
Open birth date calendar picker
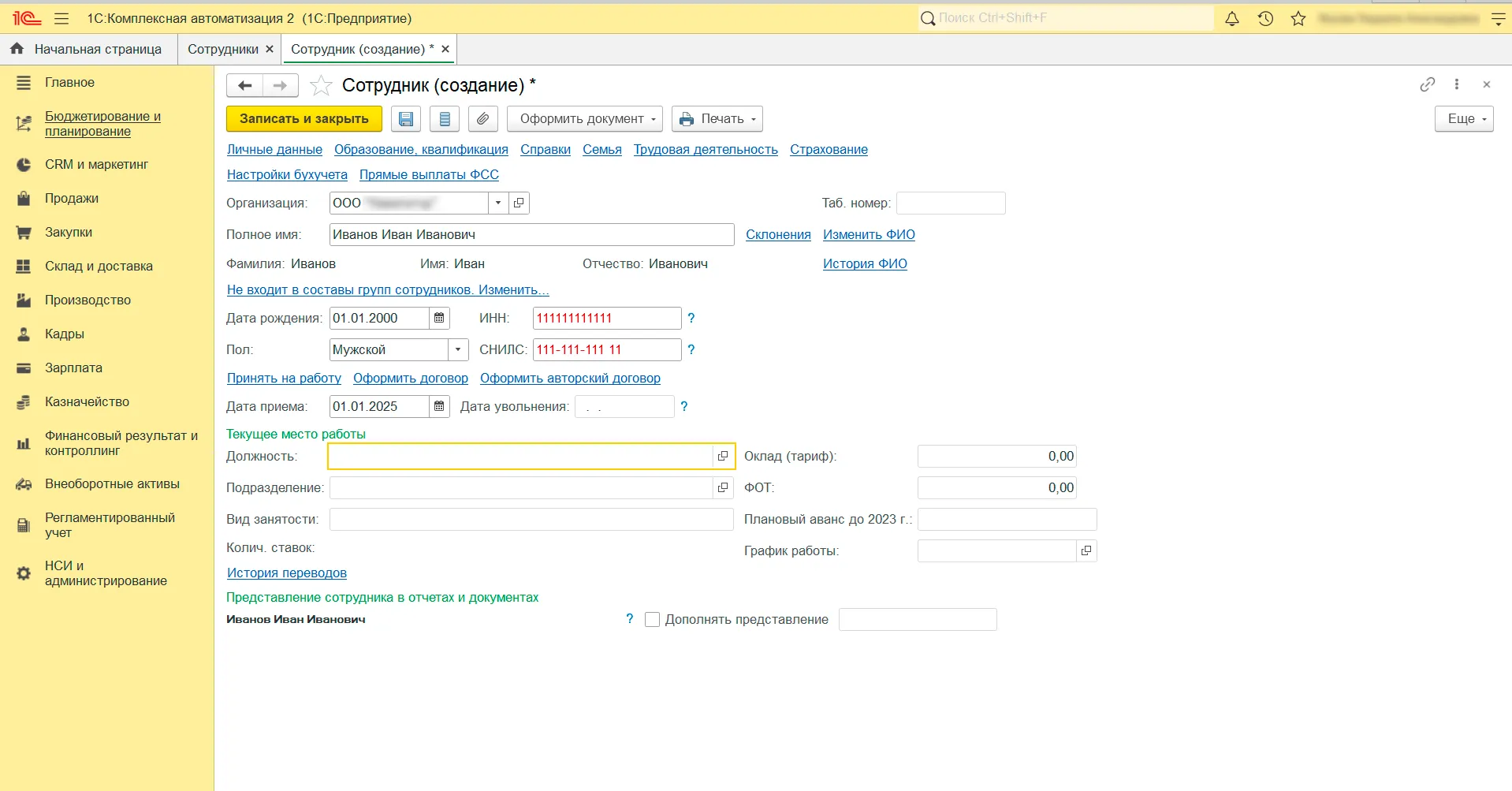pos(439,318)
